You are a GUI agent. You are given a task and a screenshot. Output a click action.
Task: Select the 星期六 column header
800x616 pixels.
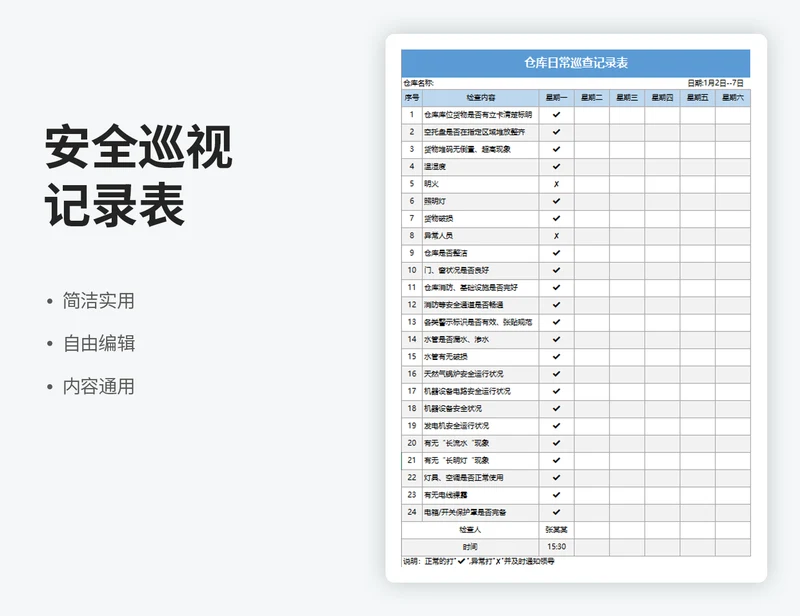tap(733, 97)
